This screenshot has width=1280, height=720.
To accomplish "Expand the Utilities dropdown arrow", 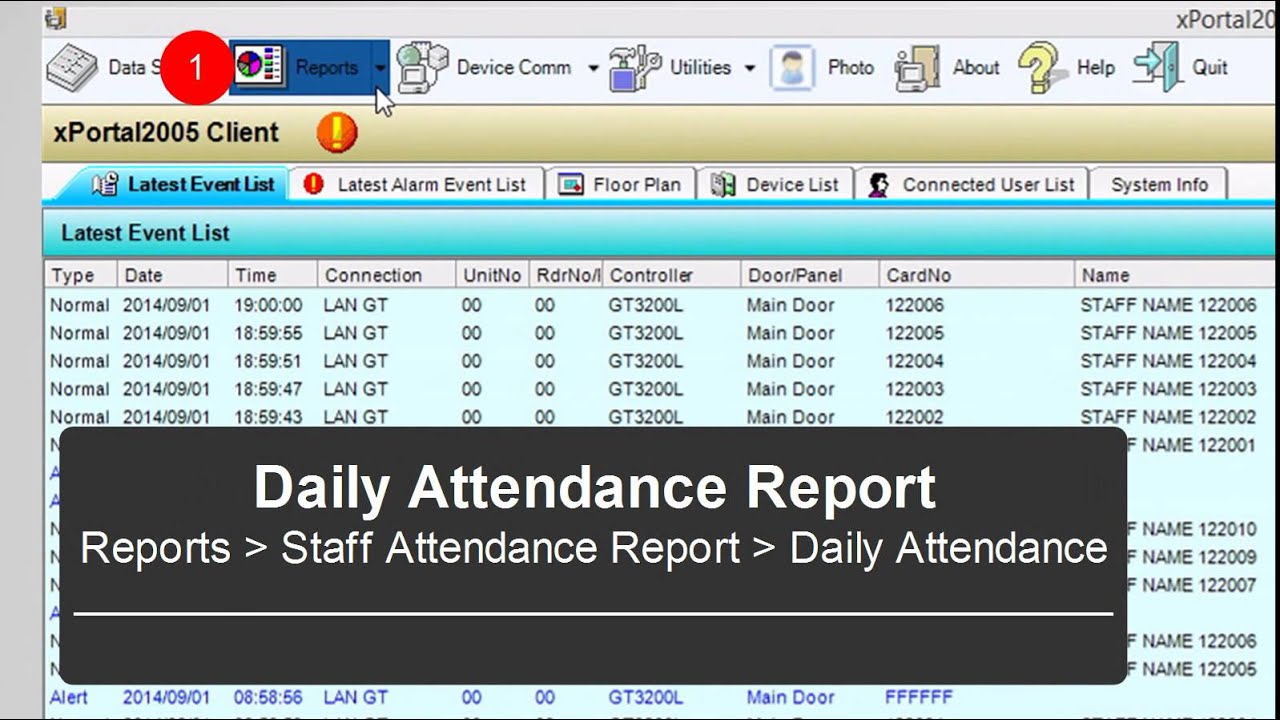I will click(750, 68).
